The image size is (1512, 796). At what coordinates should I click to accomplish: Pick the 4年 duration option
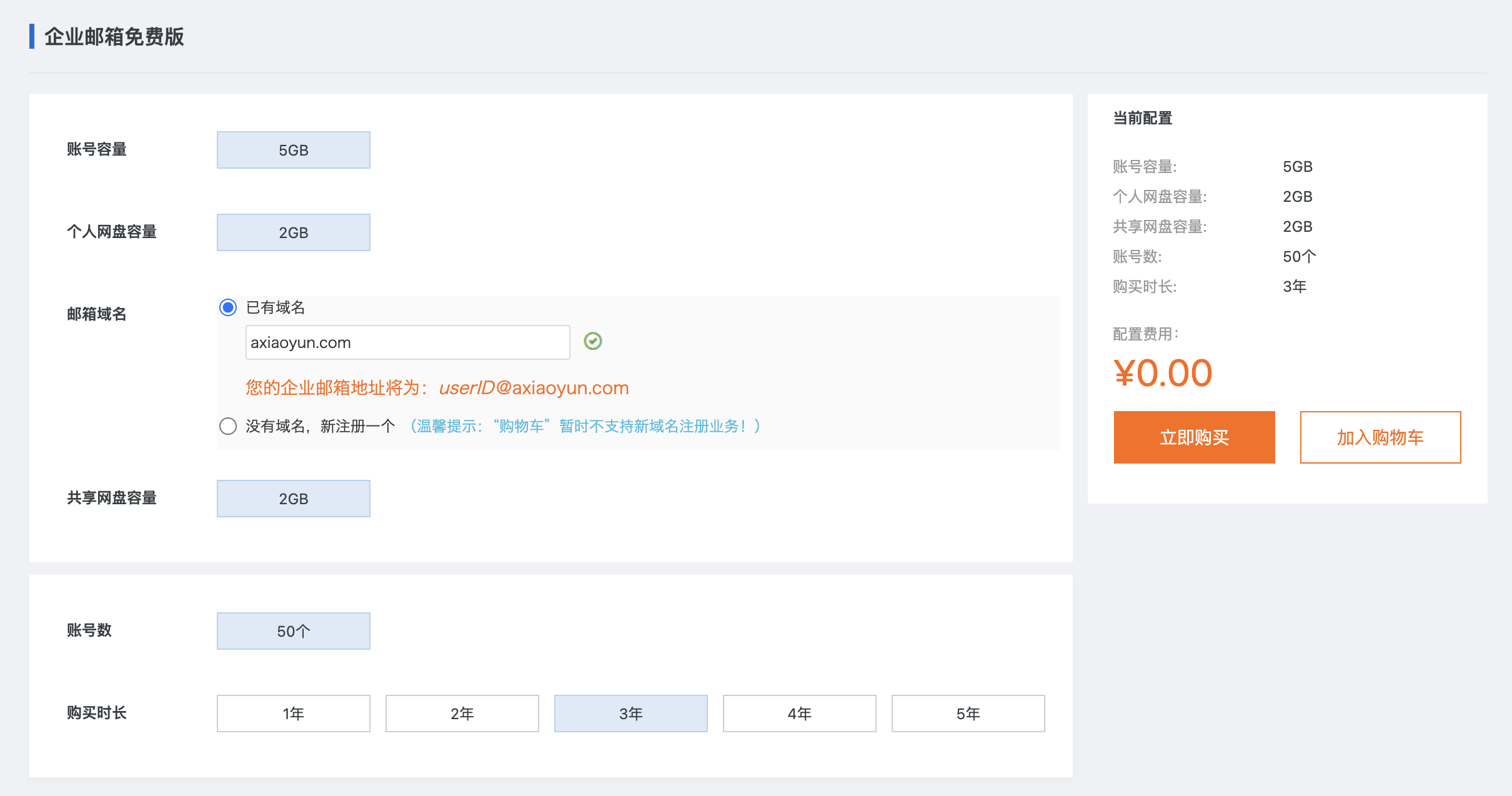[x=799, y=714]
